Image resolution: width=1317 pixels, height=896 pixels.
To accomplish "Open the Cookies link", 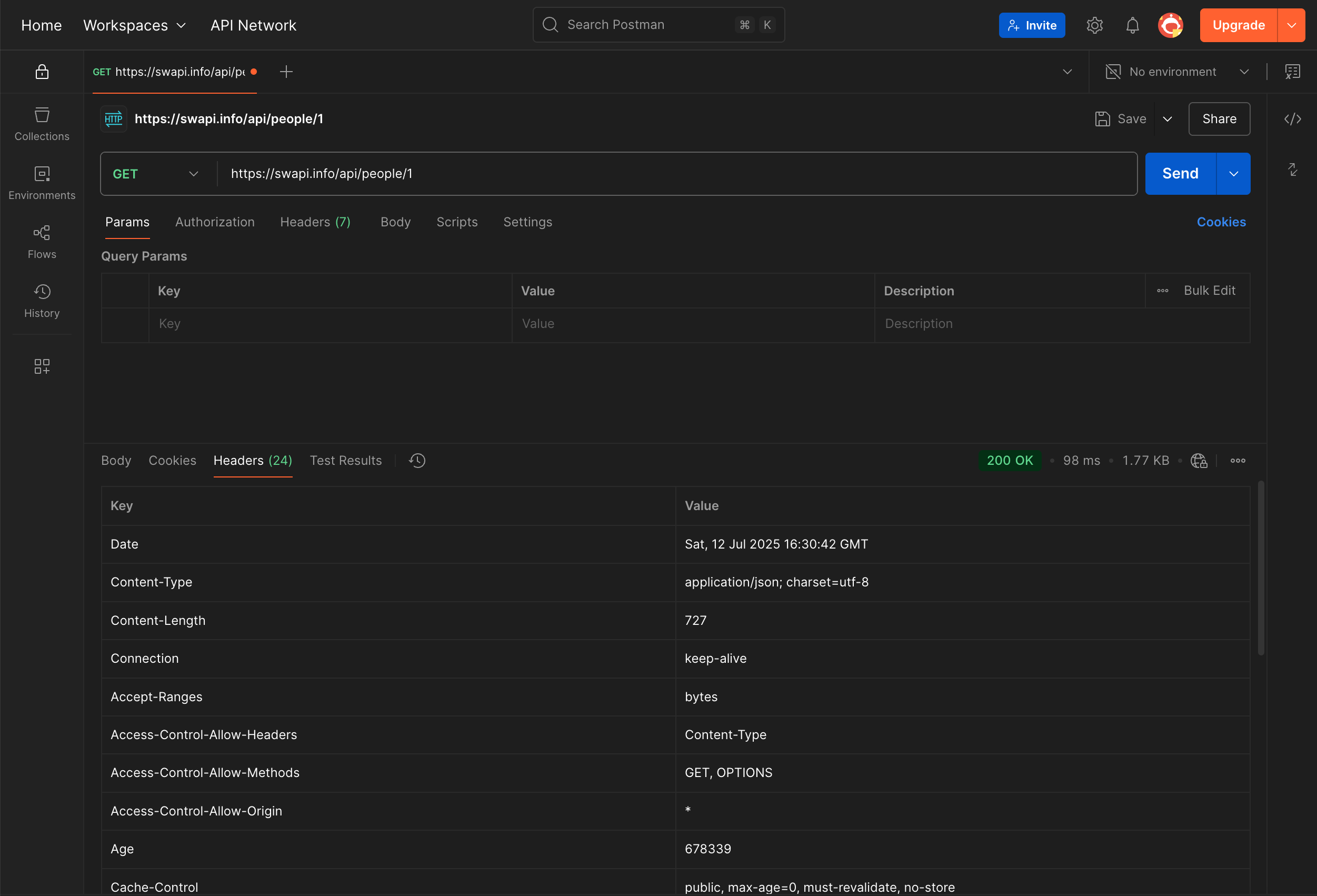I will tap(1221, 222).
